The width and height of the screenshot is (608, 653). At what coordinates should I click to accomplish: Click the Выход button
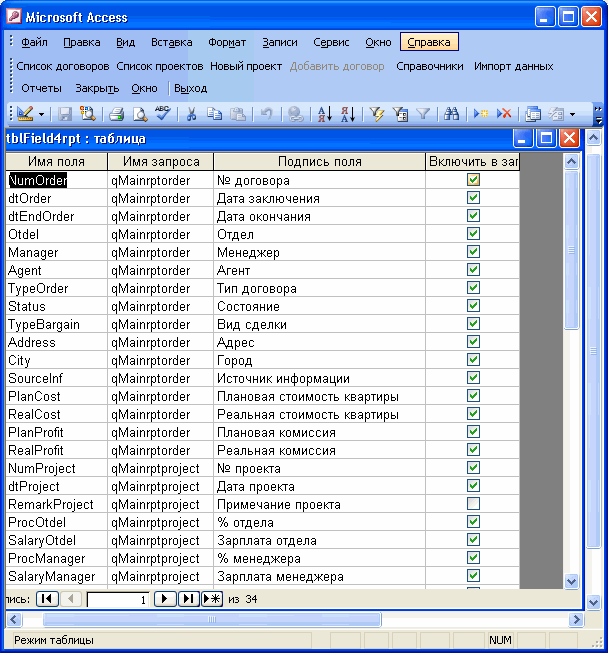pos(191,88)
